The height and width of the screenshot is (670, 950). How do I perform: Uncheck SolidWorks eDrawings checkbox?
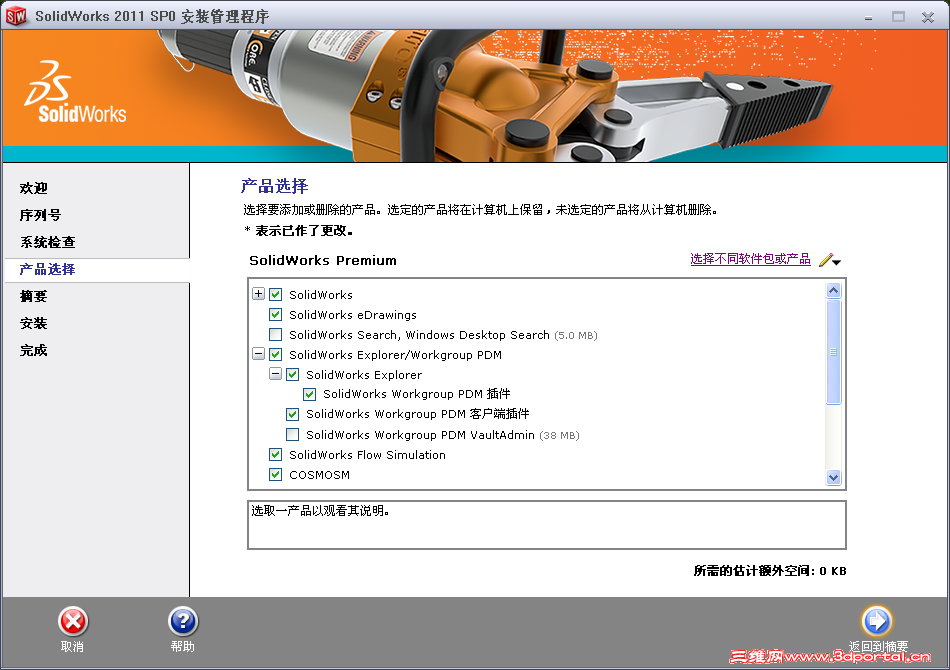pyautogui.click(x=276, y=314)
